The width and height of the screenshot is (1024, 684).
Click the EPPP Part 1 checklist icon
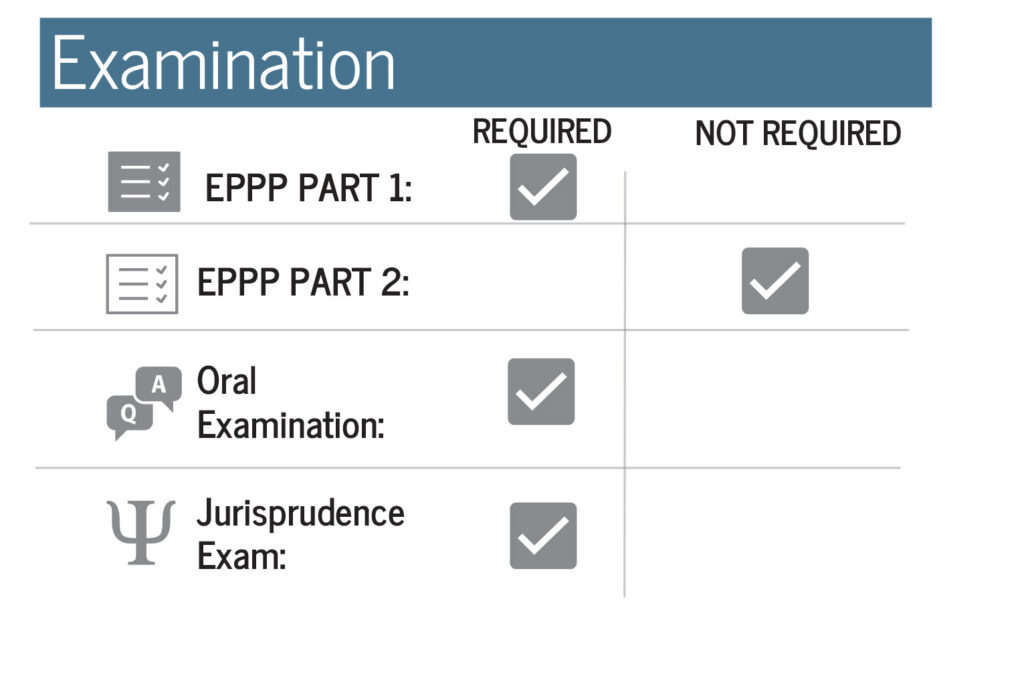pyautogui.click(x=144, y=182)
